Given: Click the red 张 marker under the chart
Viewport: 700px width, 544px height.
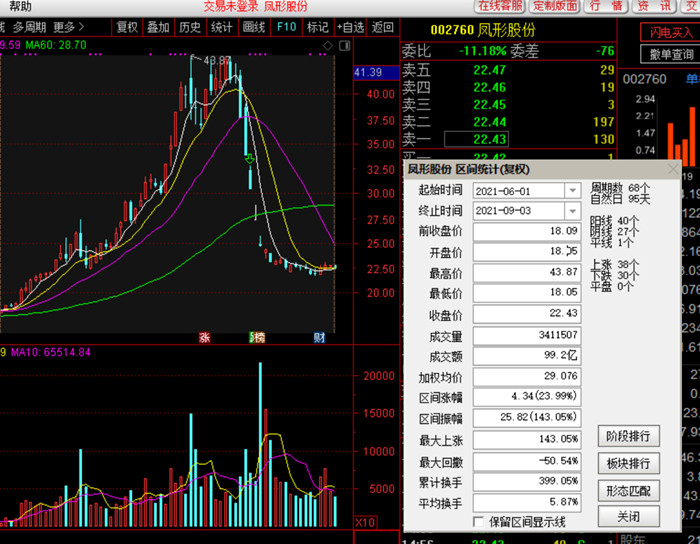Looking at the screenshot, I should tap(204, 338).
